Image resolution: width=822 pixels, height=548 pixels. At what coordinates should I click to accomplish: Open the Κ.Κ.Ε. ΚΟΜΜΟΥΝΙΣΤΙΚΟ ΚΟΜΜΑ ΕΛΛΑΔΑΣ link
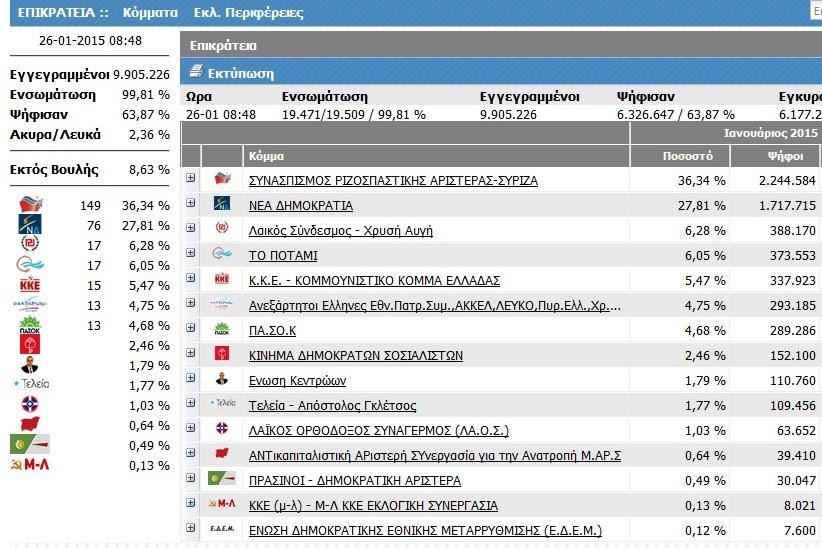click(374, 281)
